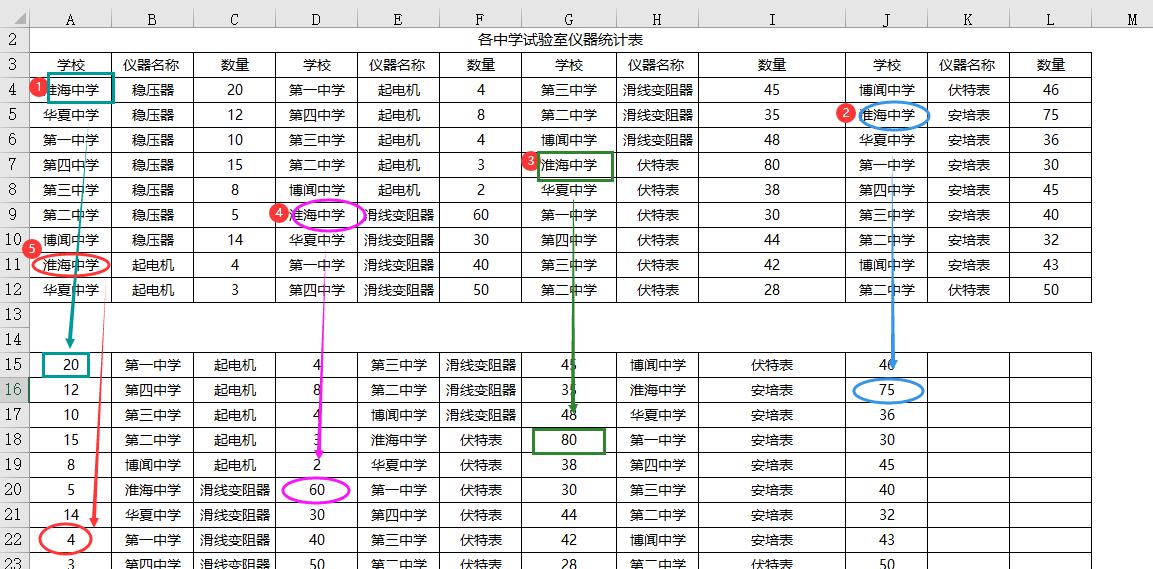Select column A header
Screen dimensions: 1153x569
tap(71, 20)
